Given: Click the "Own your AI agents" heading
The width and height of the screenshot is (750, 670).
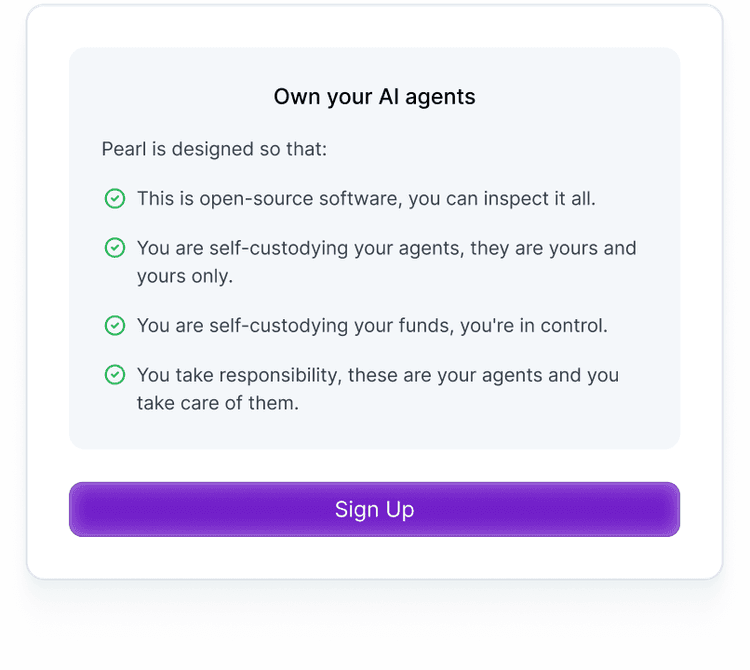Looking at the screenshot, I should tap(374, 97).
